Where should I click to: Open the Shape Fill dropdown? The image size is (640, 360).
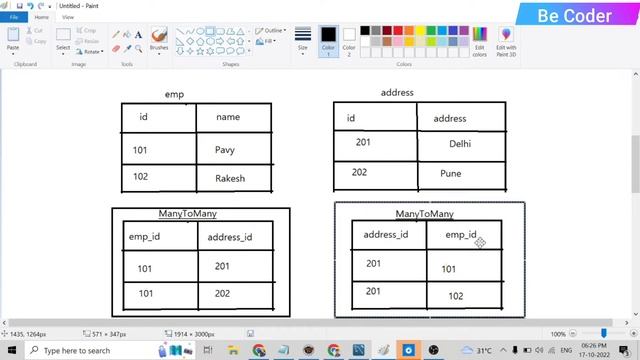[x=266, y=41]
